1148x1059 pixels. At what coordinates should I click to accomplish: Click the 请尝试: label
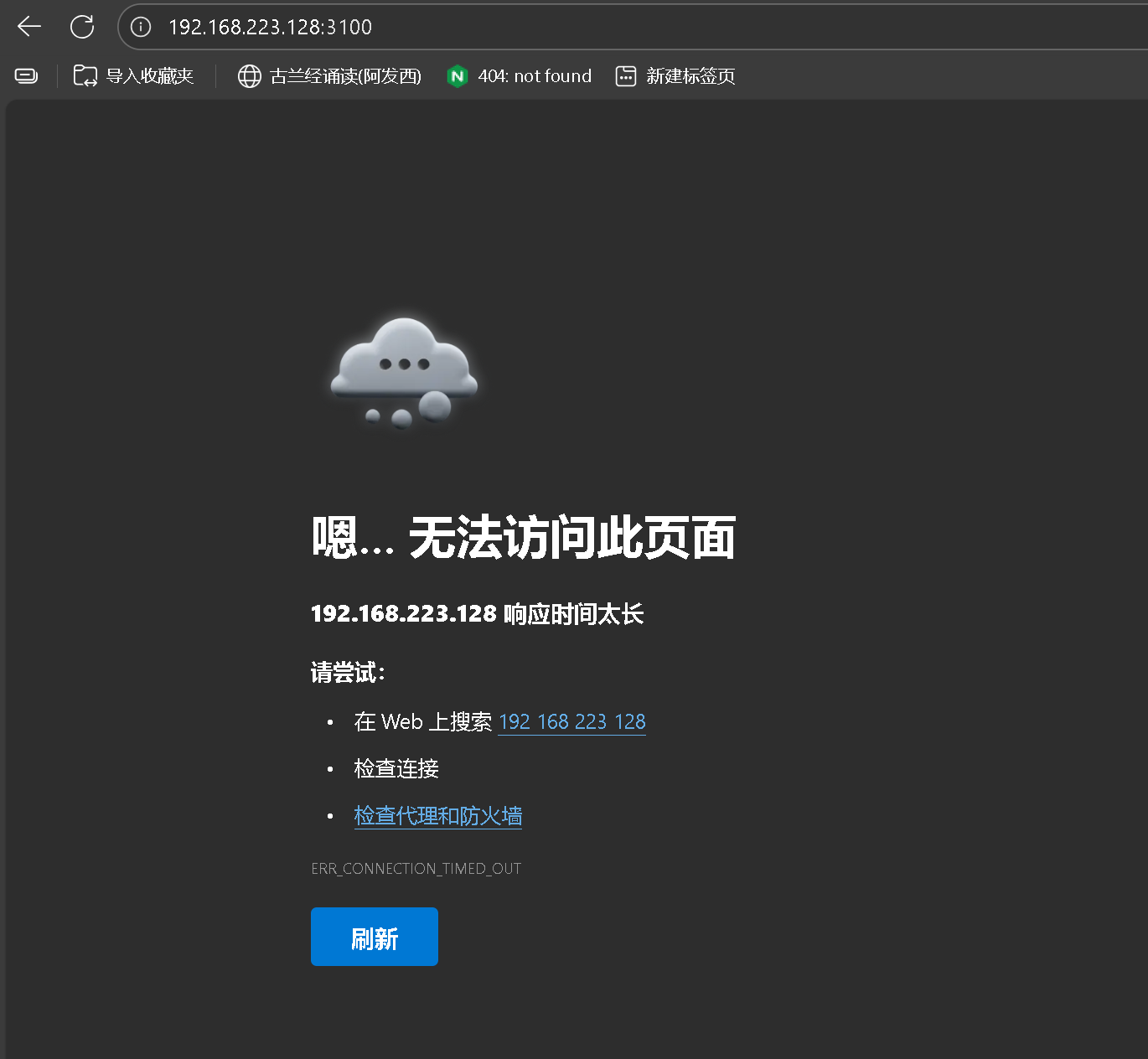click(348, 673)
